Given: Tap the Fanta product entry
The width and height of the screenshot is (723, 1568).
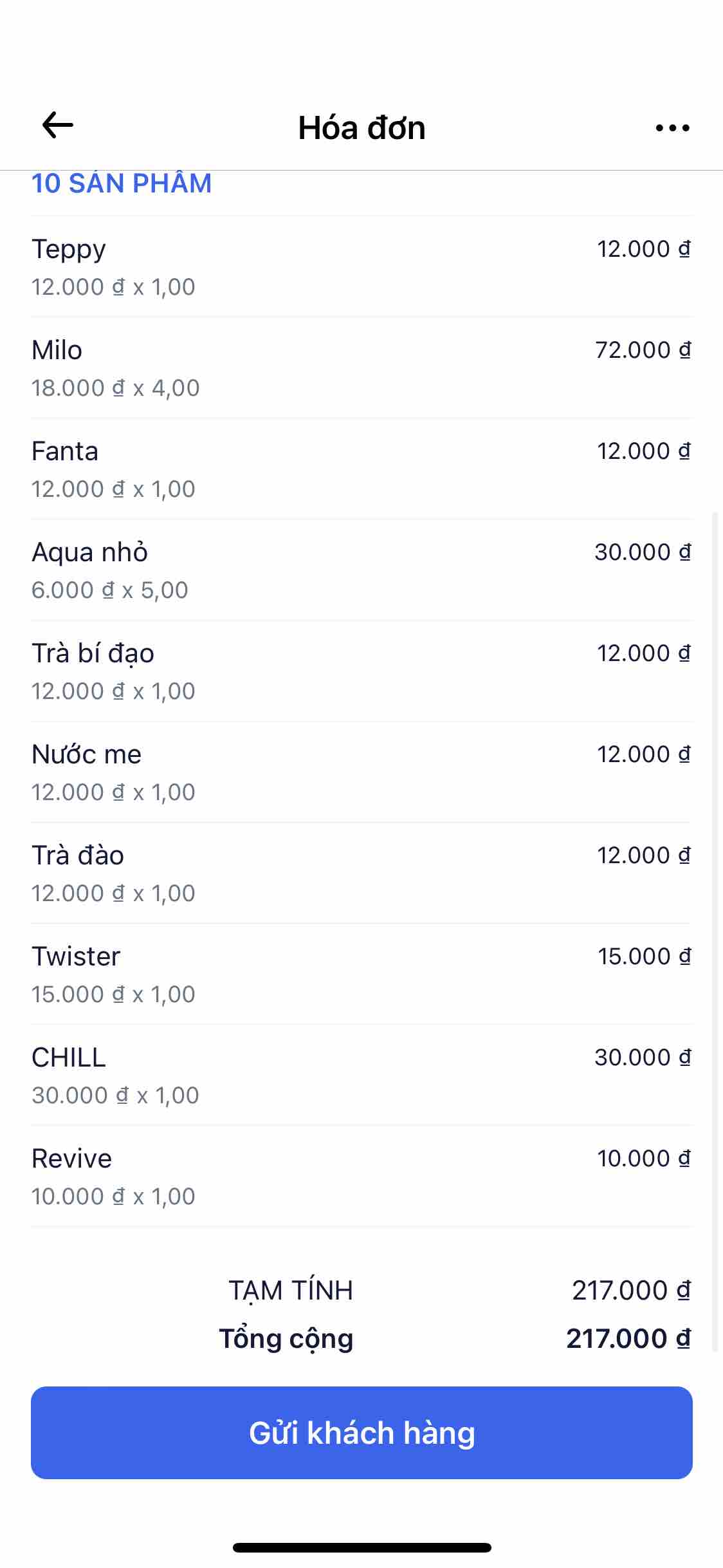Looking at the screenshot, I should [360, 469].
